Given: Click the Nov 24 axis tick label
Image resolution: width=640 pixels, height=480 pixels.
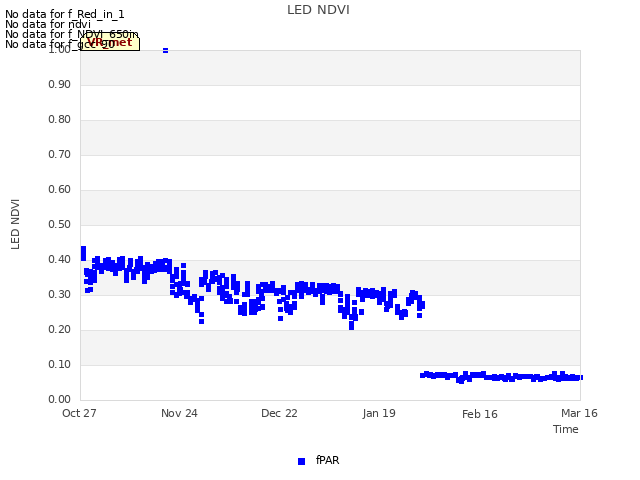Looking at the screenshot, I should [x=179, y=413].
